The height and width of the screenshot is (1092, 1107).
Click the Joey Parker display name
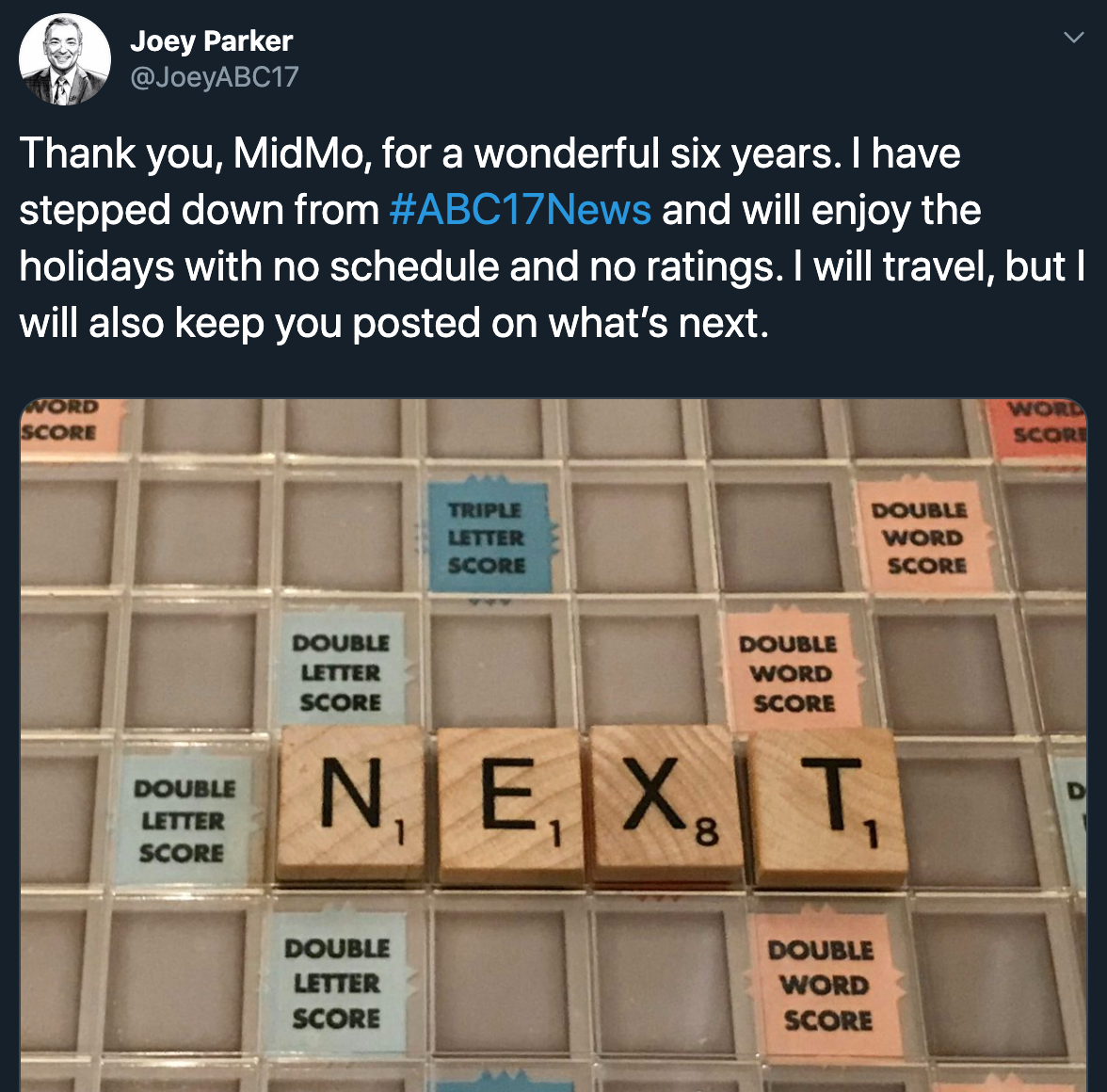(x=211, y=41)
